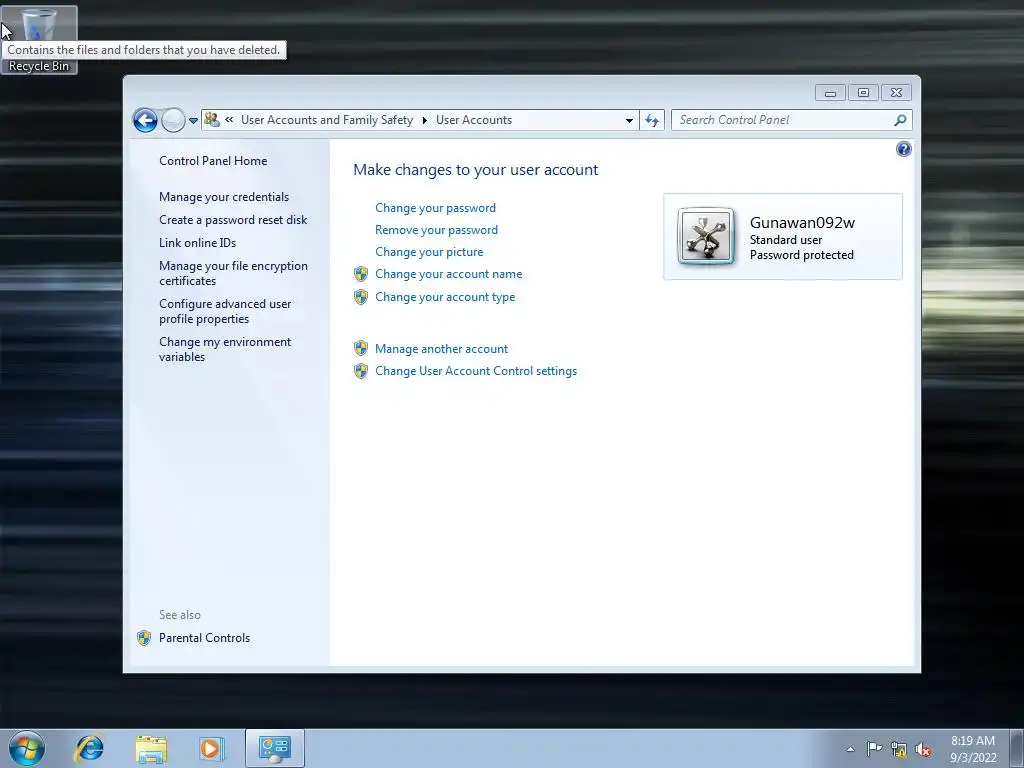Expand breadcrumb arrow after Family Safety
The width and height of the screenshot is (1024, 768).
point(424,120)
